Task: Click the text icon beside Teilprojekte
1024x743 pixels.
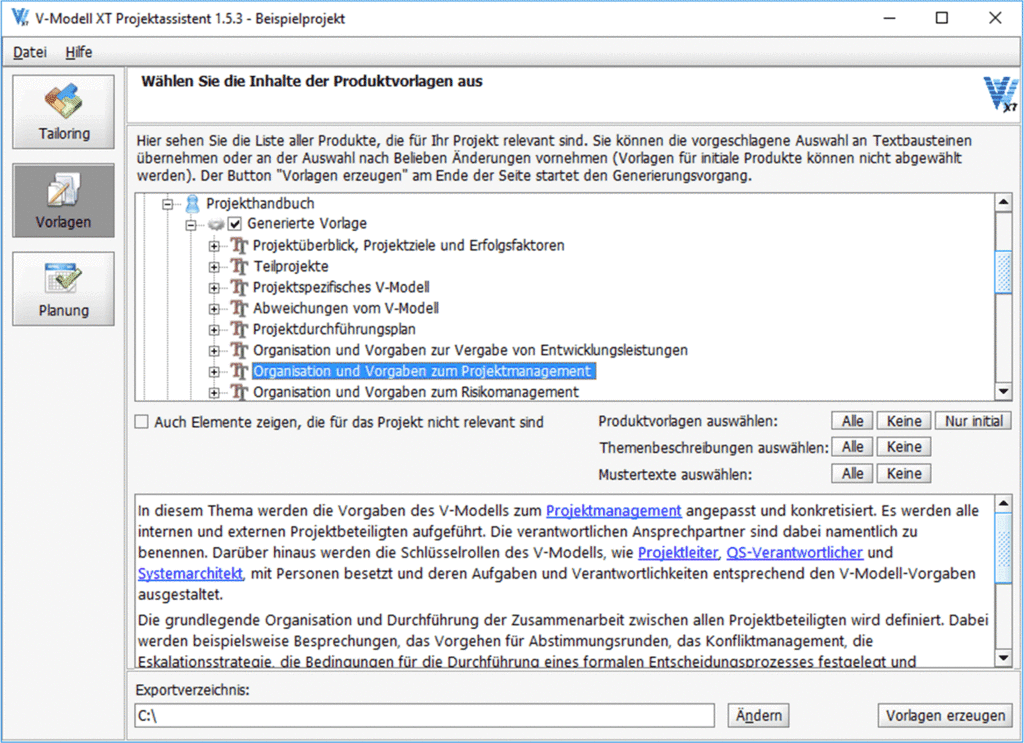Action: (239, 266)
